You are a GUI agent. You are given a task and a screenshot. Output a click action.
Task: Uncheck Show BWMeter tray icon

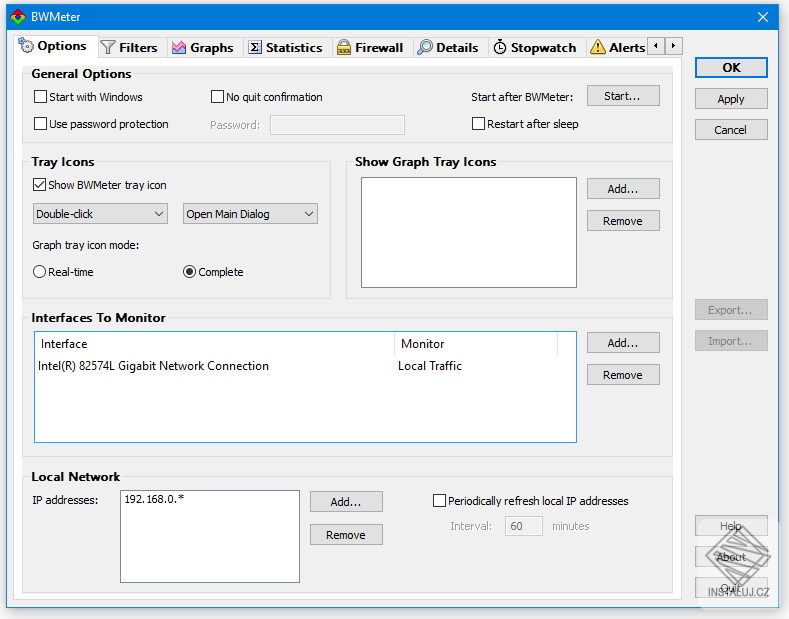click(39, 185)
